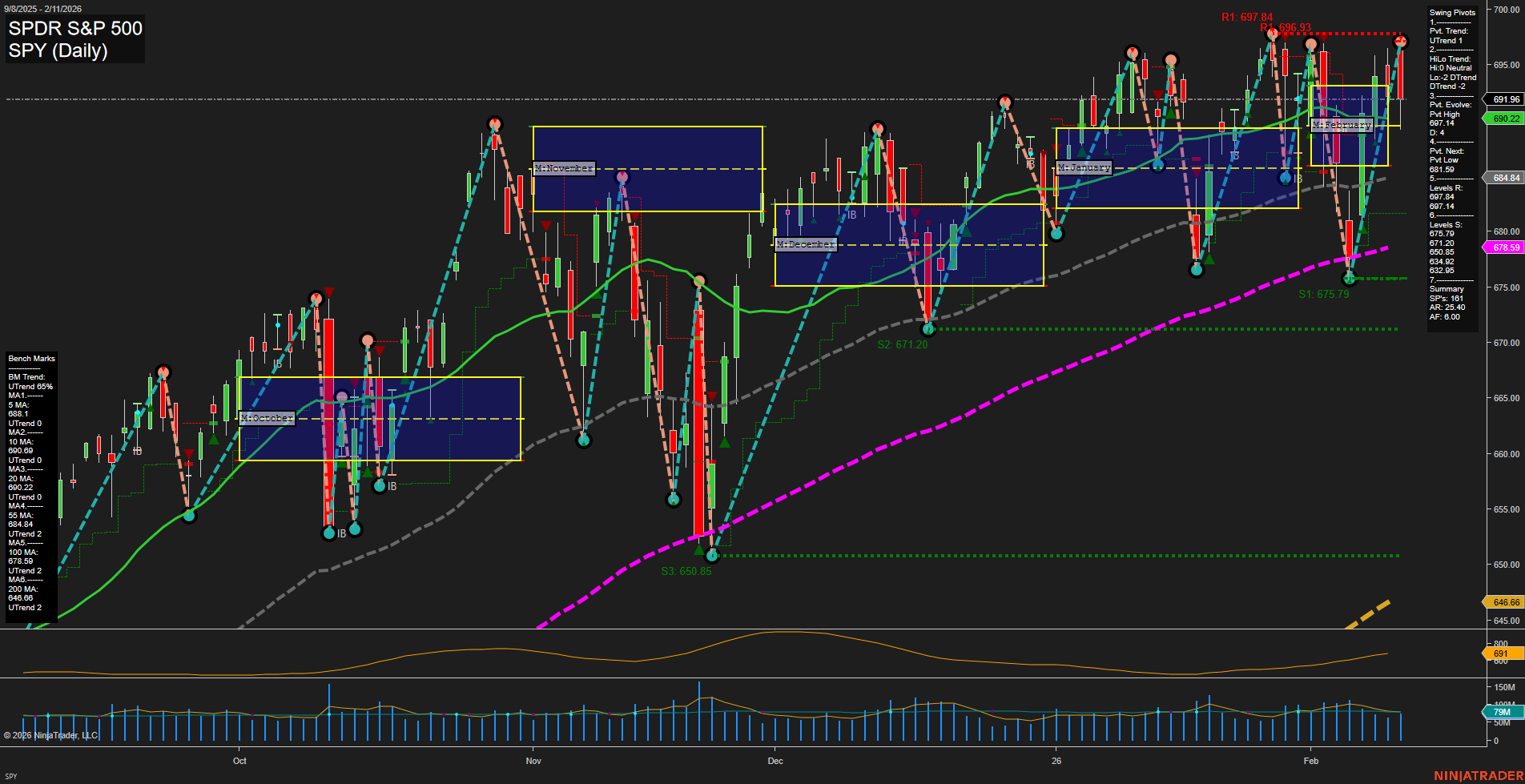Select the green 690.22 price axis marker
Viewport: 1525px width, 784px height.
point(1505,119)
